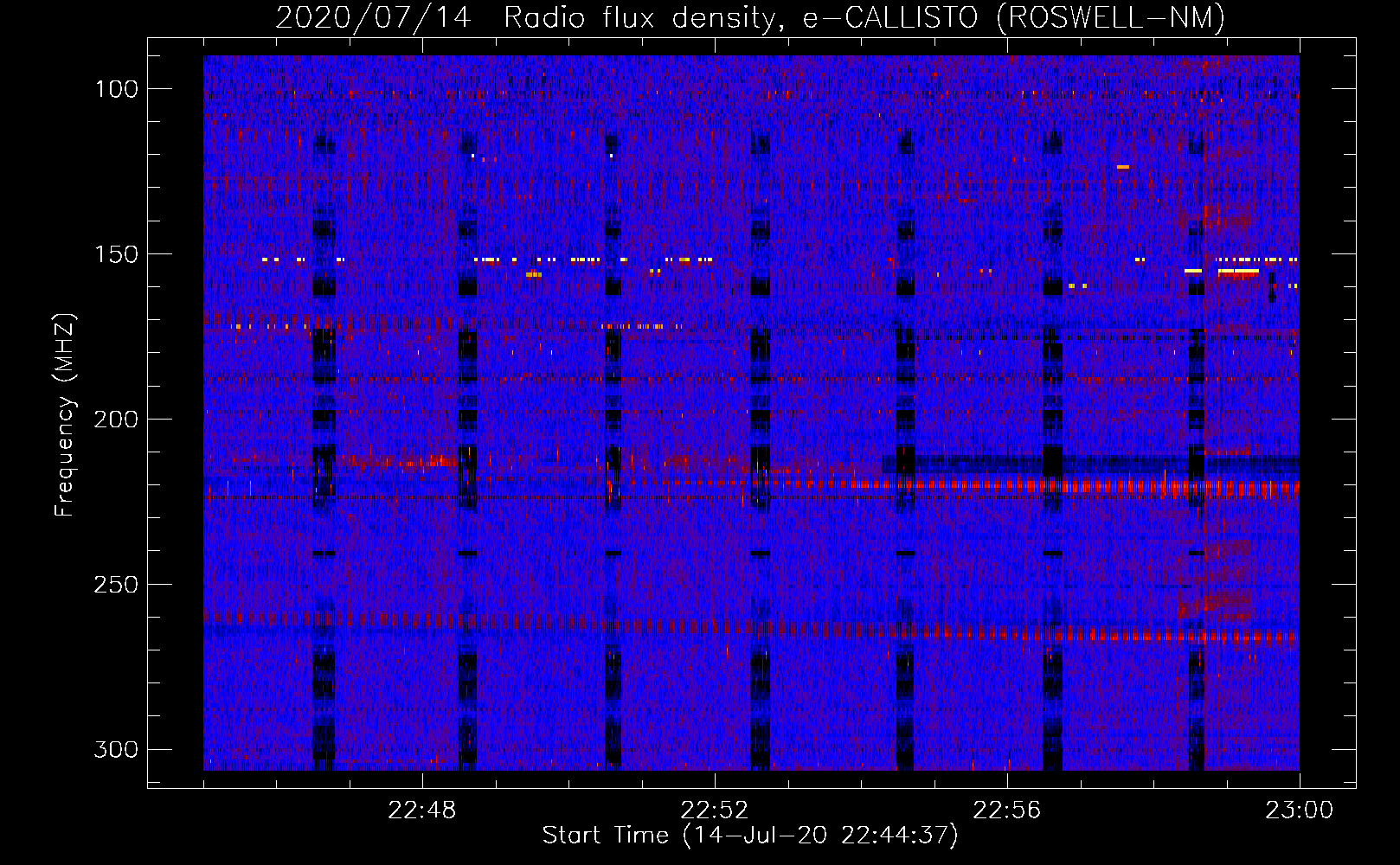
Task: Click the 22:56 time tick label
Action: tap(1007, 811)
